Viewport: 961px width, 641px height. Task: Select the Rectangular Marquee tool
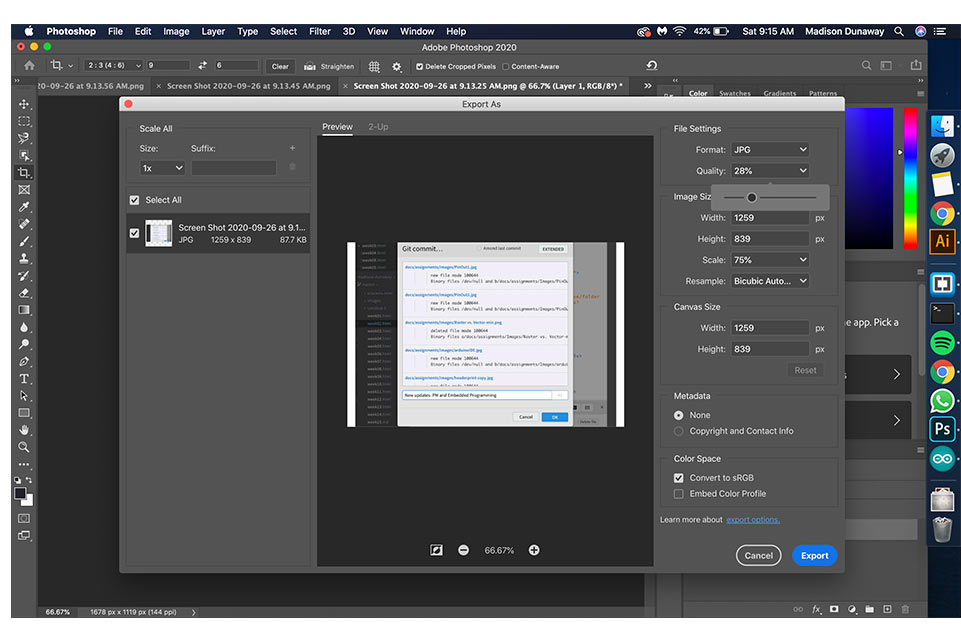[x=24, y=121]
